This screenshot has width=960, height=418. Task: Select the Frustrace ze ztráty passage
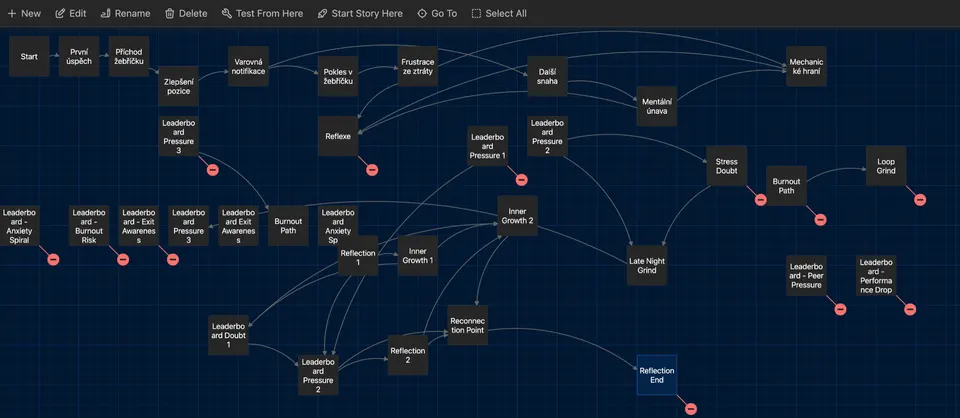coord(418,66)
